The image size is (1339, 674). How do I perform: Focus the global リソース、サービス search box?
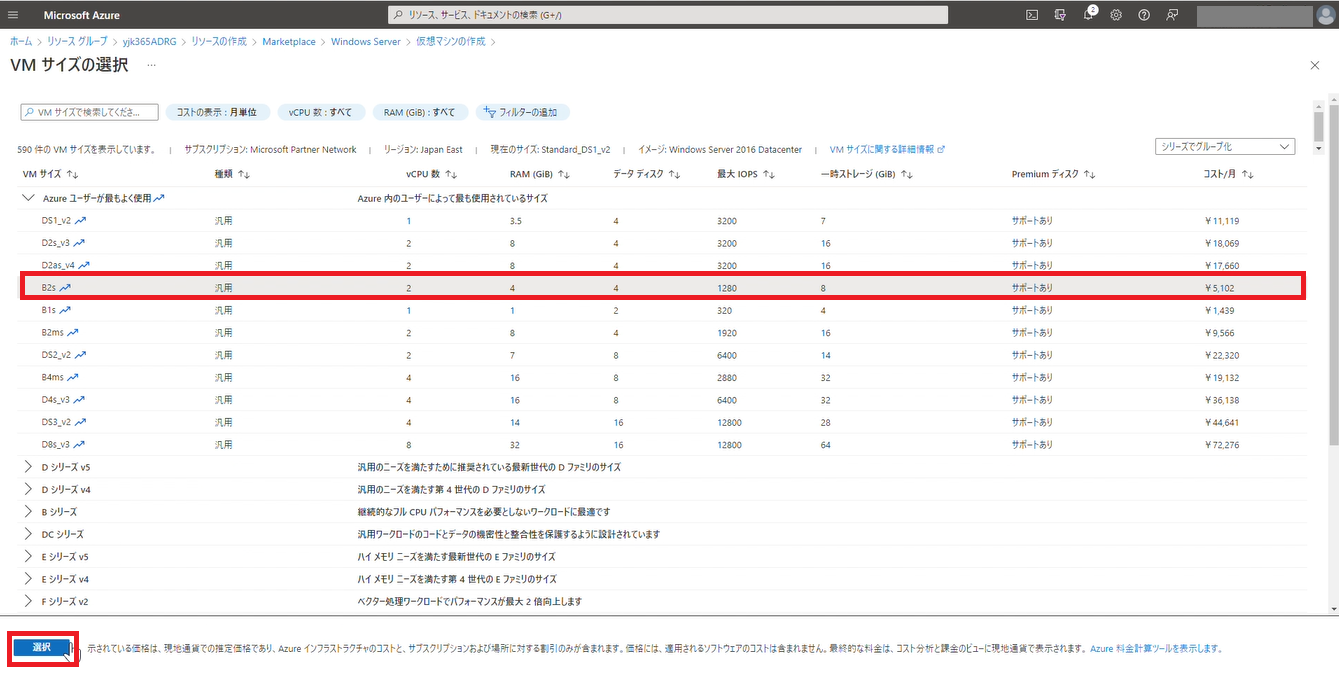click(x=668, y=15)
